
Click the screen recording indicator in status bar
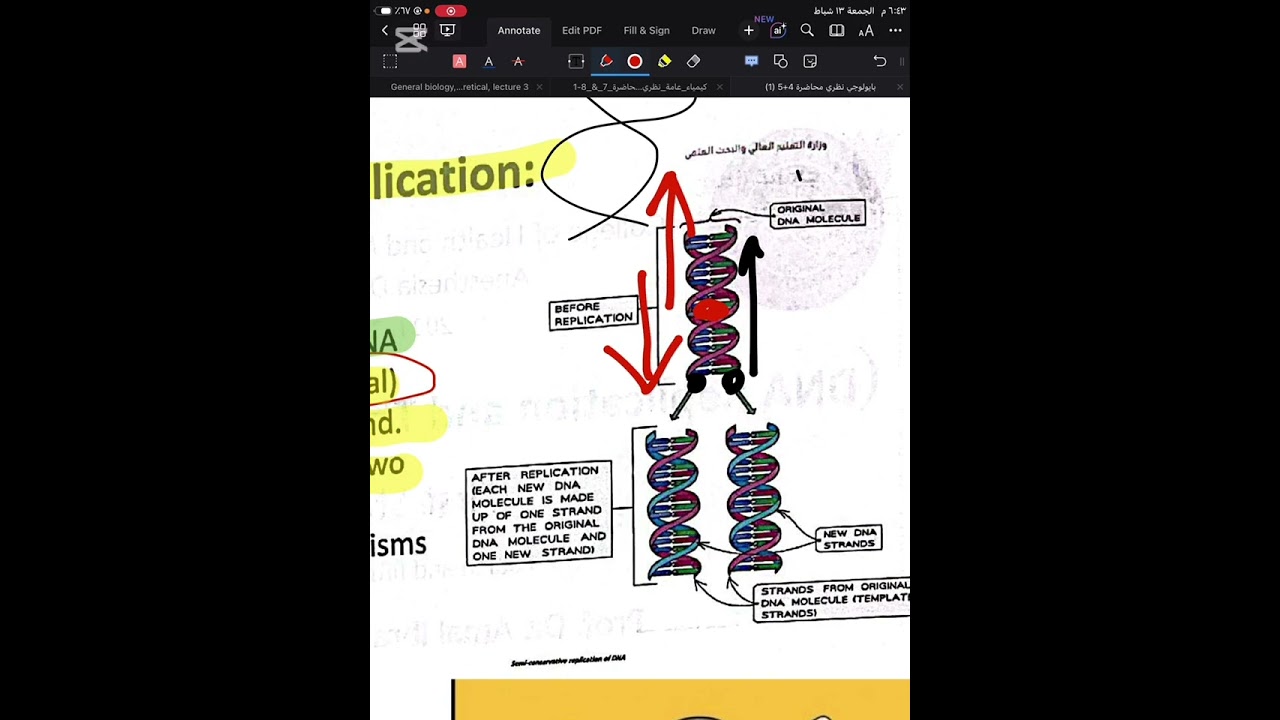click(451, 11)
